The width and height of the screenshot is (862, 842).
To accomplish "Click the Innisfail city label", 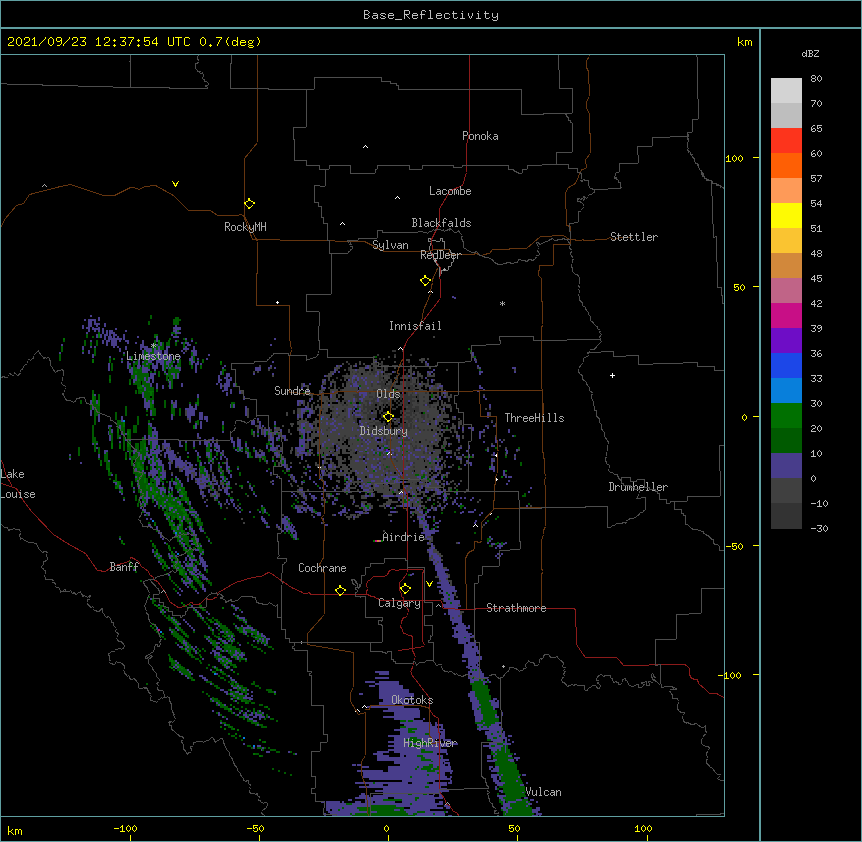I will (415, 326).
